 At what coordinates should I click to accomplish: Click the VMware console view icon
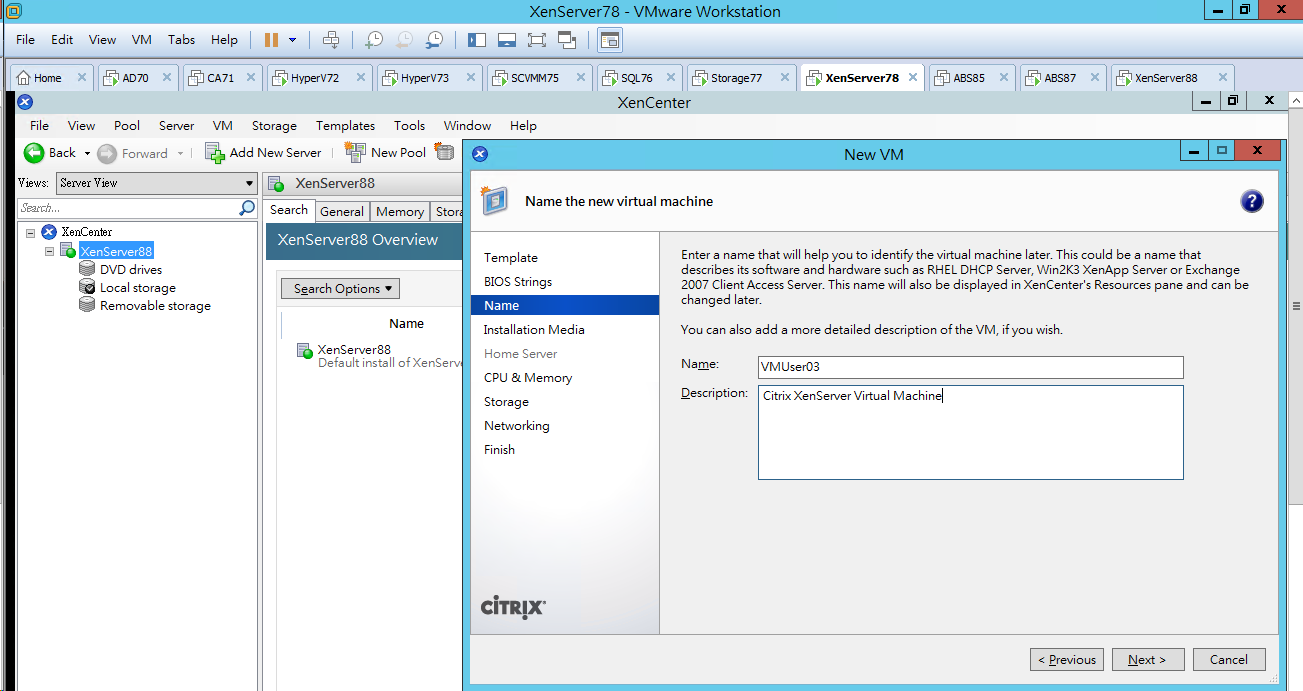coord(610,40)
